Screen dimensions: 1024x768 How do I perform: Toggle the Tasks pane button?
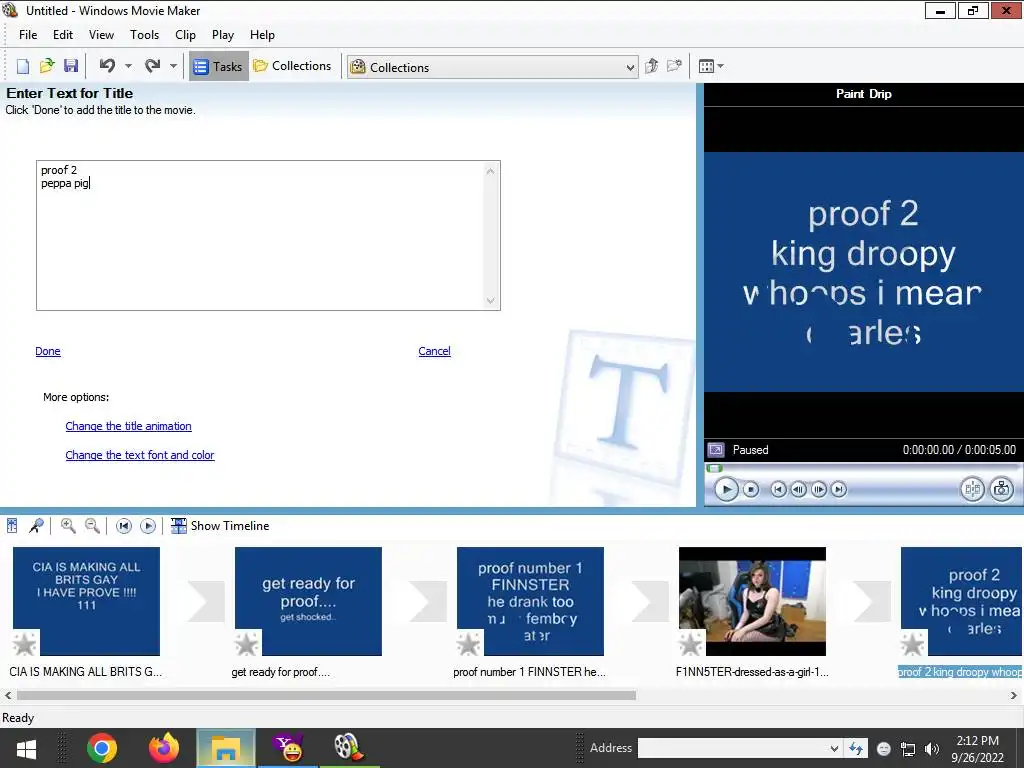tap(219, 66)
